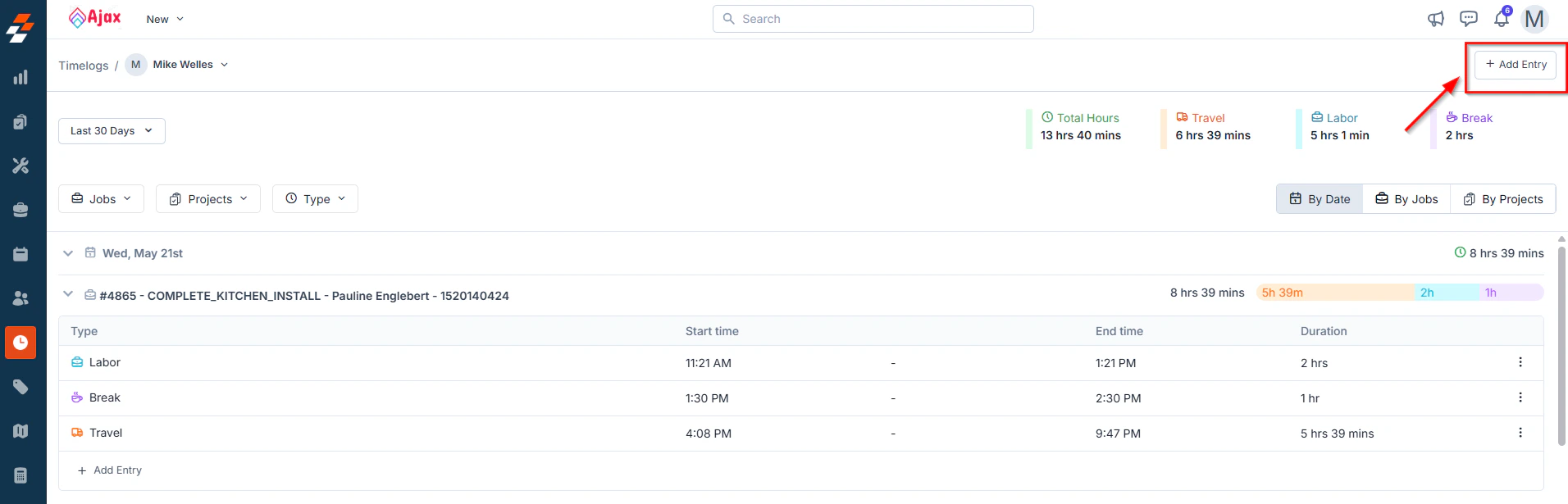
Task: Click the purple 1h break bar segment
Action: (x=1511, y=293)
